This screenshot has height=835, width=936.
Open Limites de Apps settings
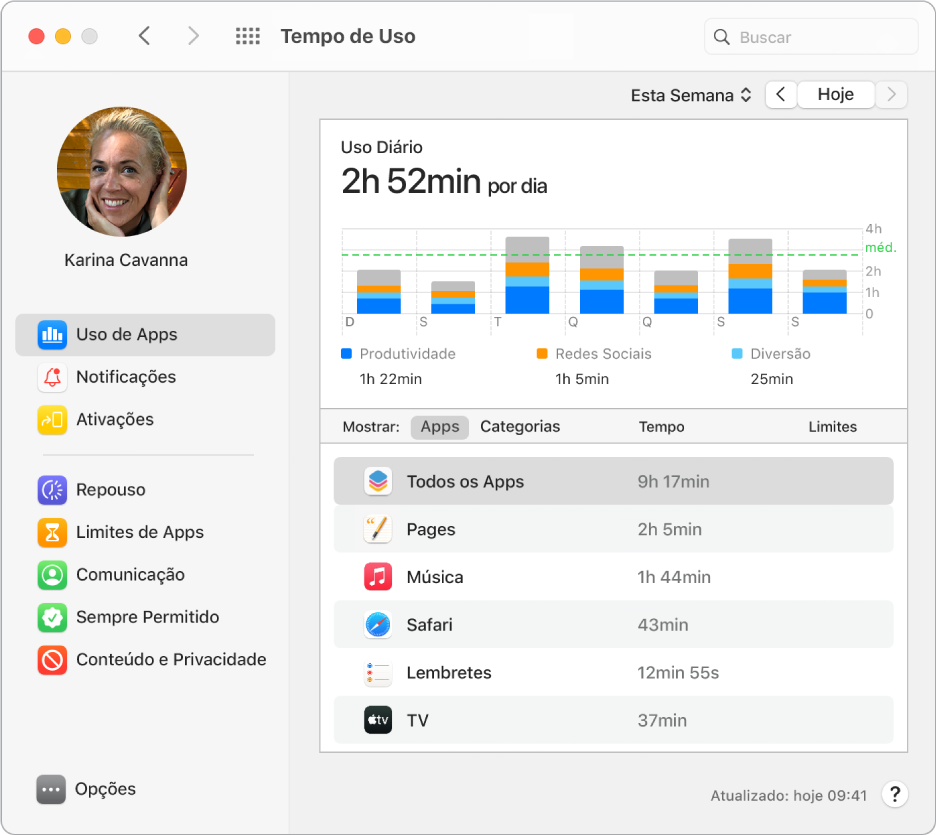tap(52, 532)
